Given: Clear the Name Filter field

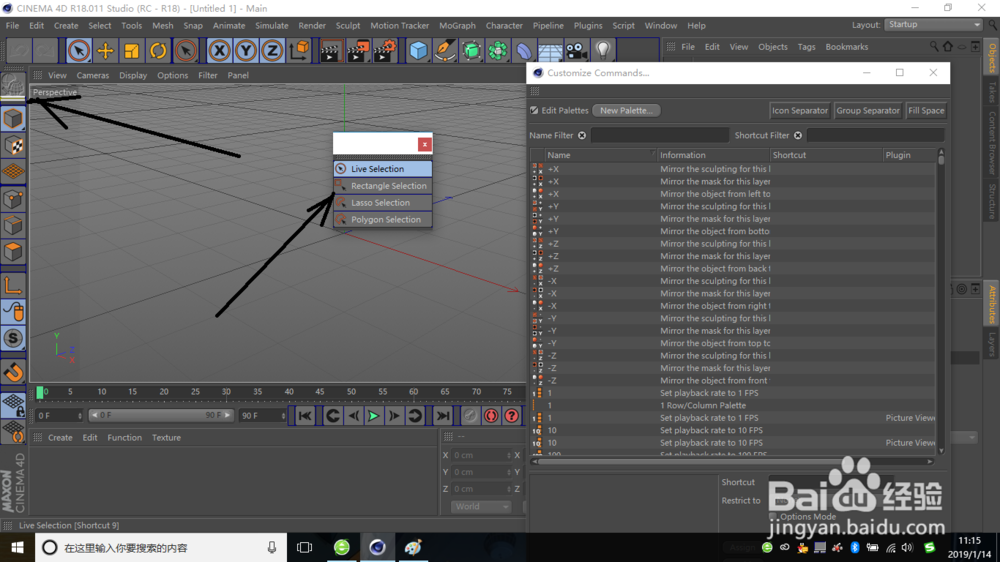Looking at the screenshot, I should [x=582, y=135].
